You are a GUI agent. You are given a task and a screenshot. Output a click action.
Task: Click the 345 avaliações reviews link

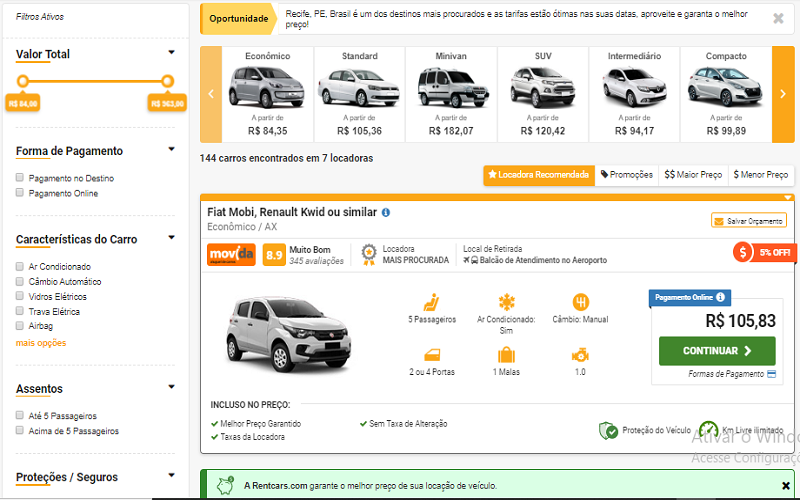(316, 261)
